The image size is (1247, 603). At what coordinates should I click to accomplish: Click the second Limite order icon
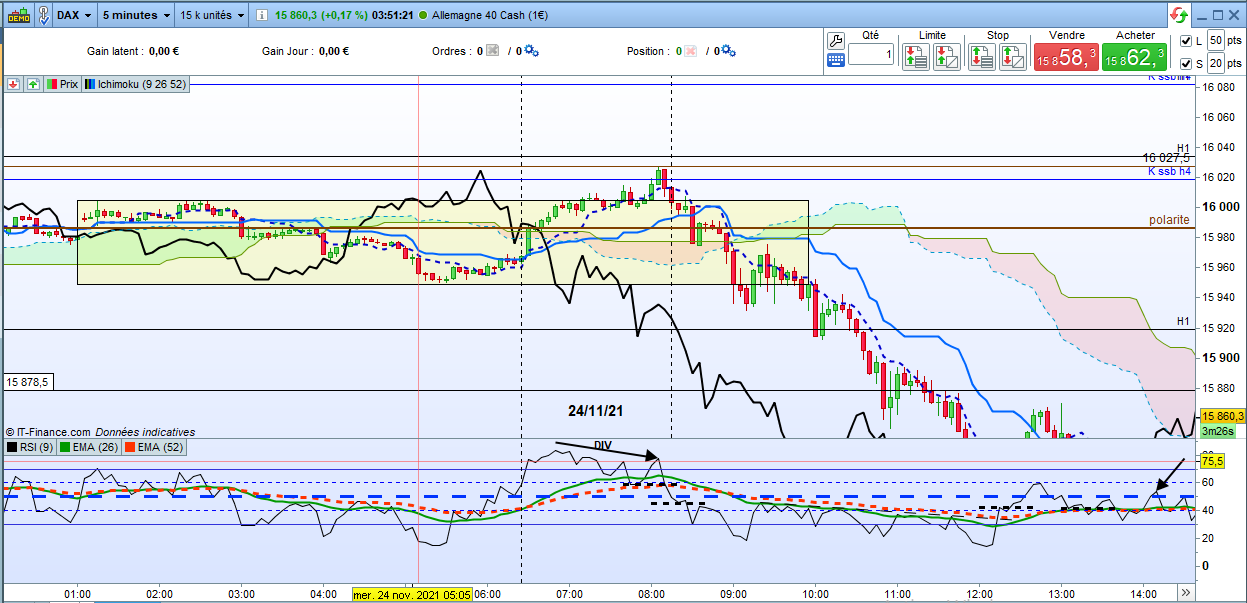tap(945, 56)
